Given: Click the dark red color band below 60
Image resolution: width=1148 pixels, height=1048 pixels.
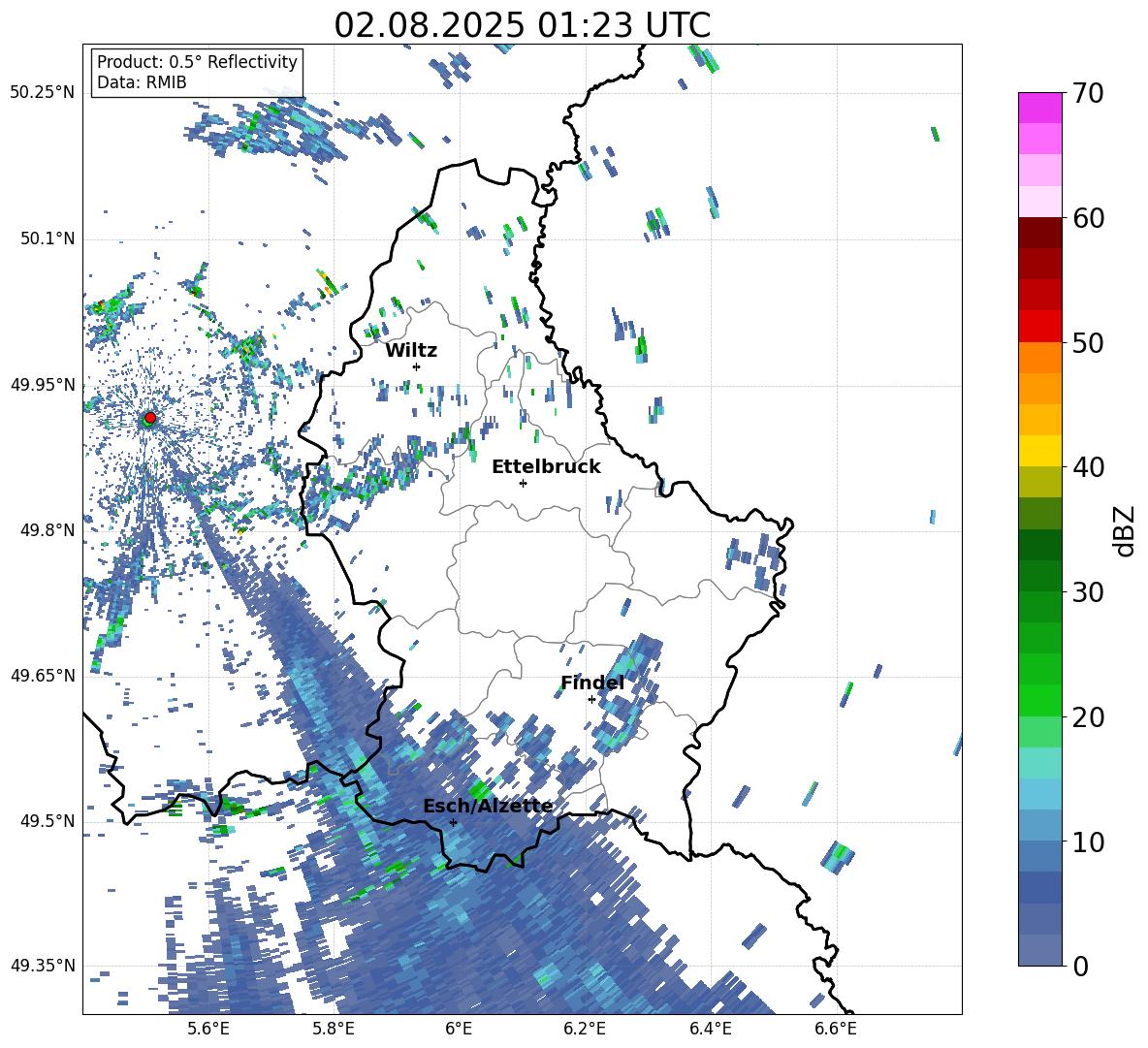Looking at the screenshot, I should [x=1039, y=232].
